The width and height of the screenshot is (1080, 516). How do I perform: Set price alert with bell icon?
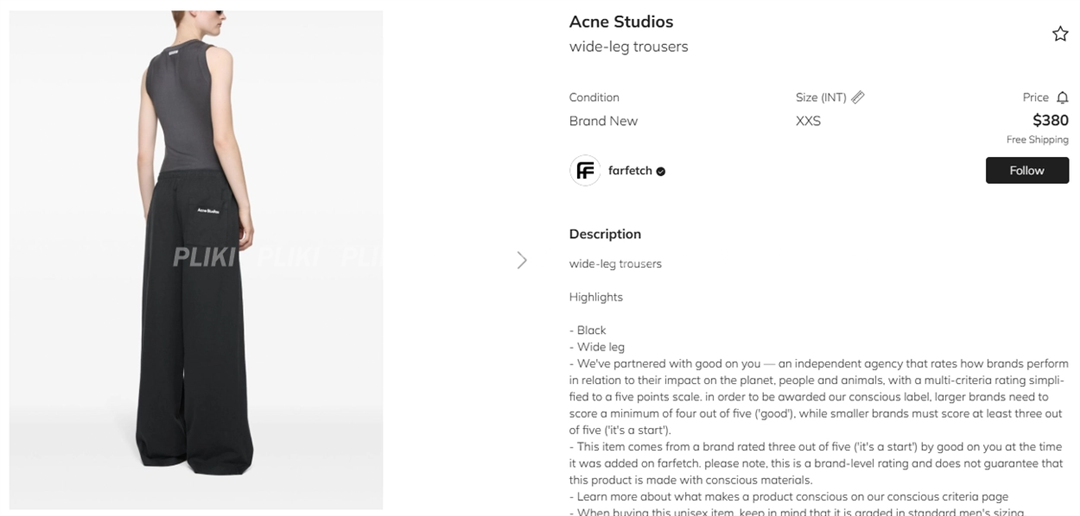pos(1062,97)
